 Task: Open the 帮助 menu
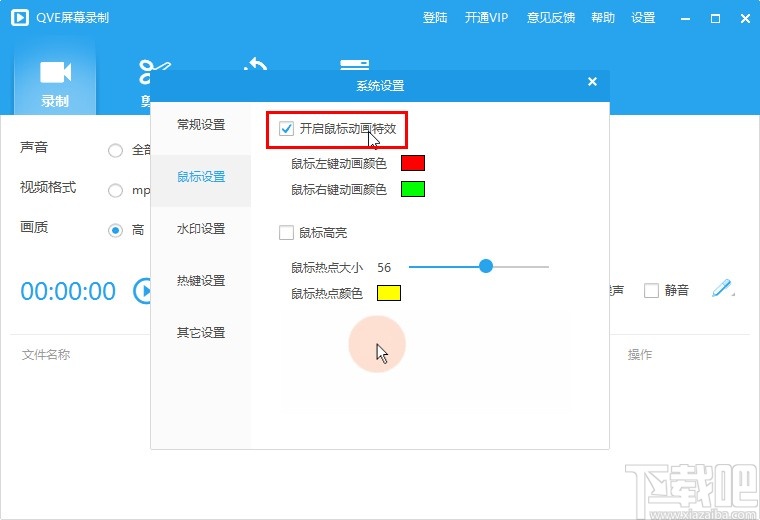[x=602, y=18]
